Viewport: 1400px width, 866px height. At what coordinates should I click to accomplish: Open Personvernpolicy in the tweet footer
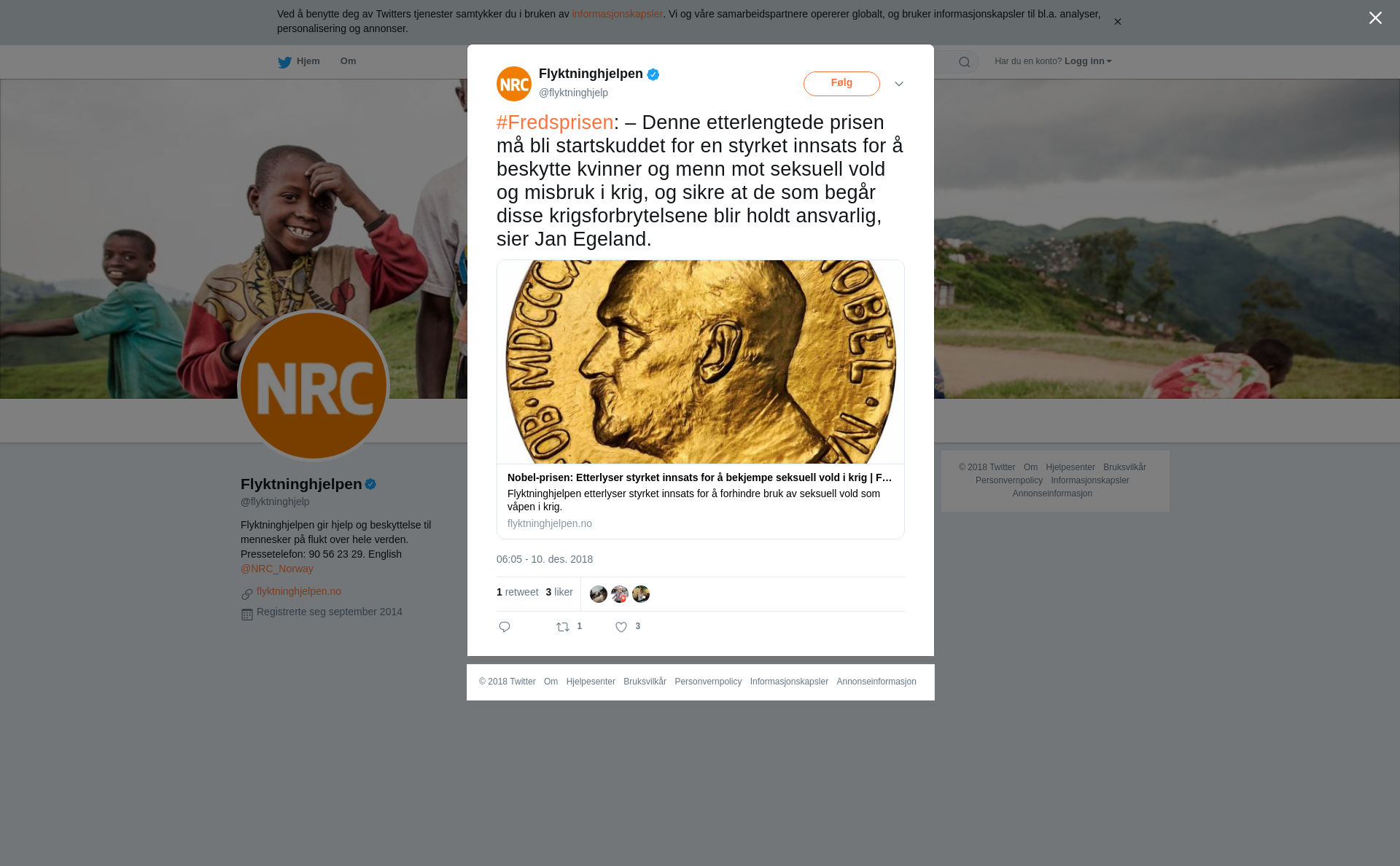[708, 682]
